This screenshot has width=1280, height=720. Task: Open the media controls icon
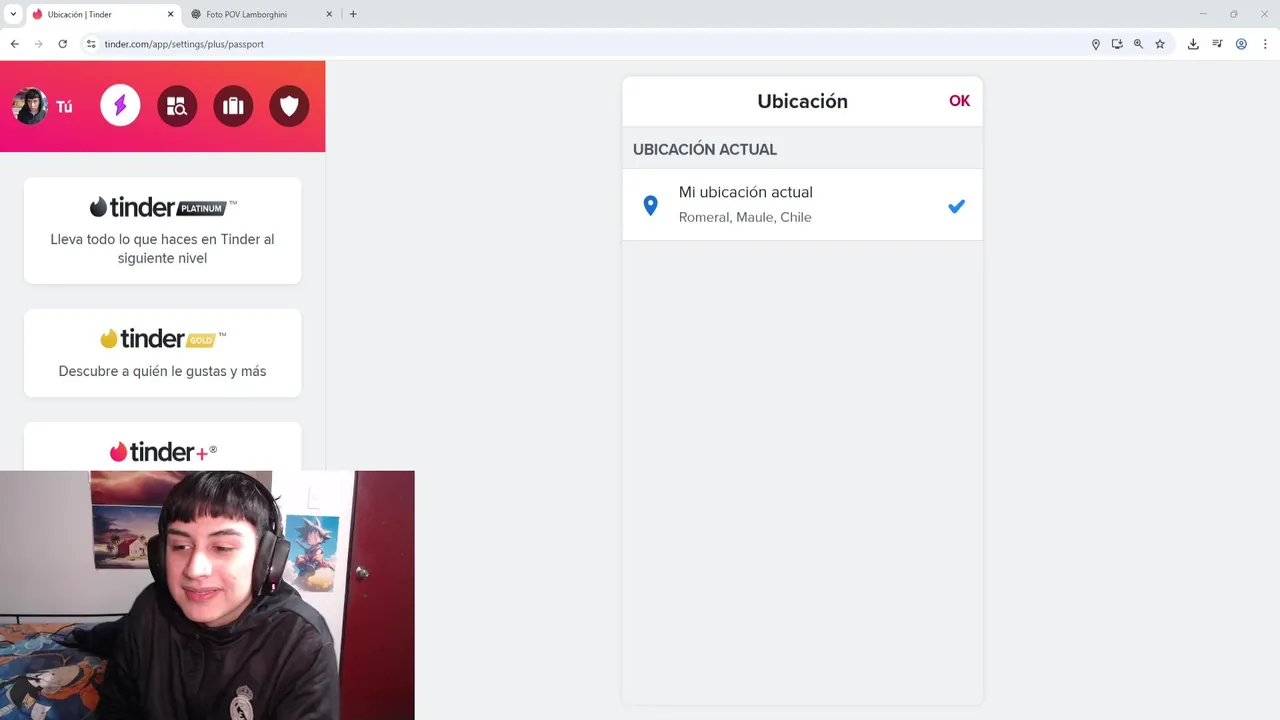pos(1217,44)
